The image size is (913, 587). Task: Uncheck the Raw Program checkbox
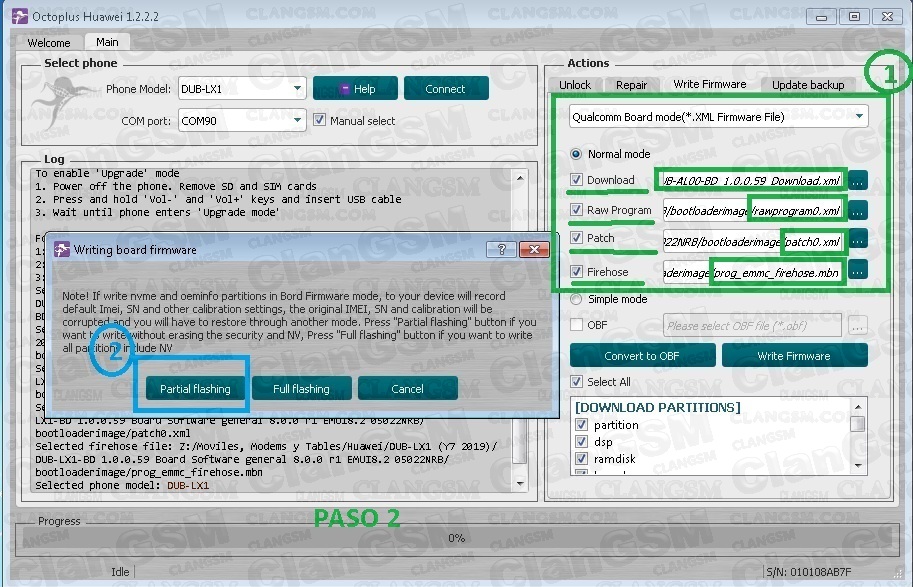coord(576,210)
